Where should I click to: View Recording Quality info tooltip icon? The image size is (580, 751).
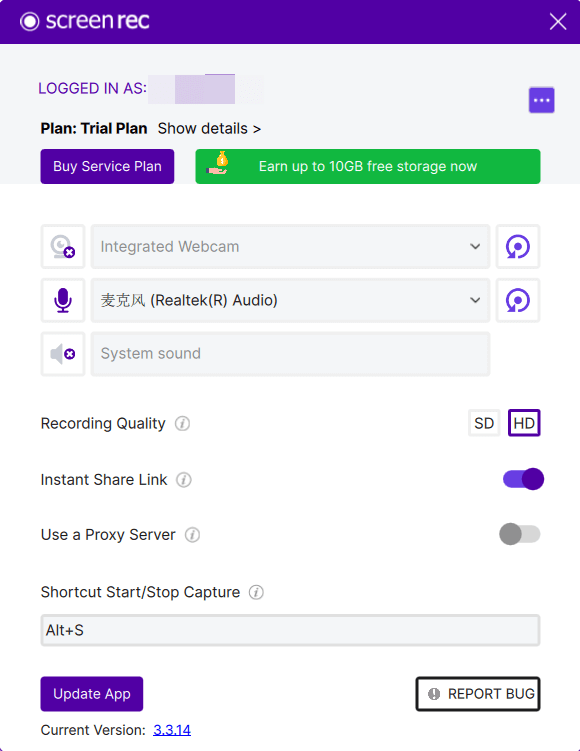pos(182,423)
